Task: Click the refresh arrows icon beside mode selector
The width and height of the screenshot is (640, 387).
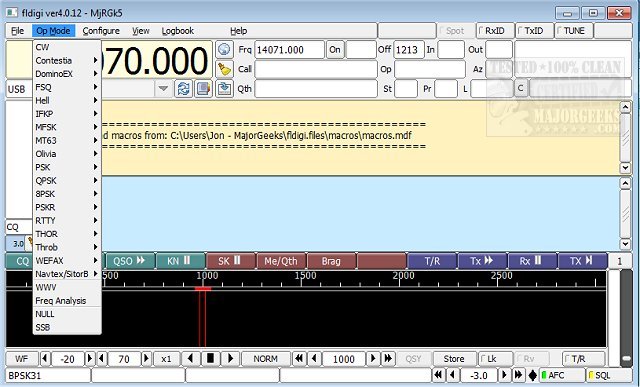Action: click(x=184, y=89)
